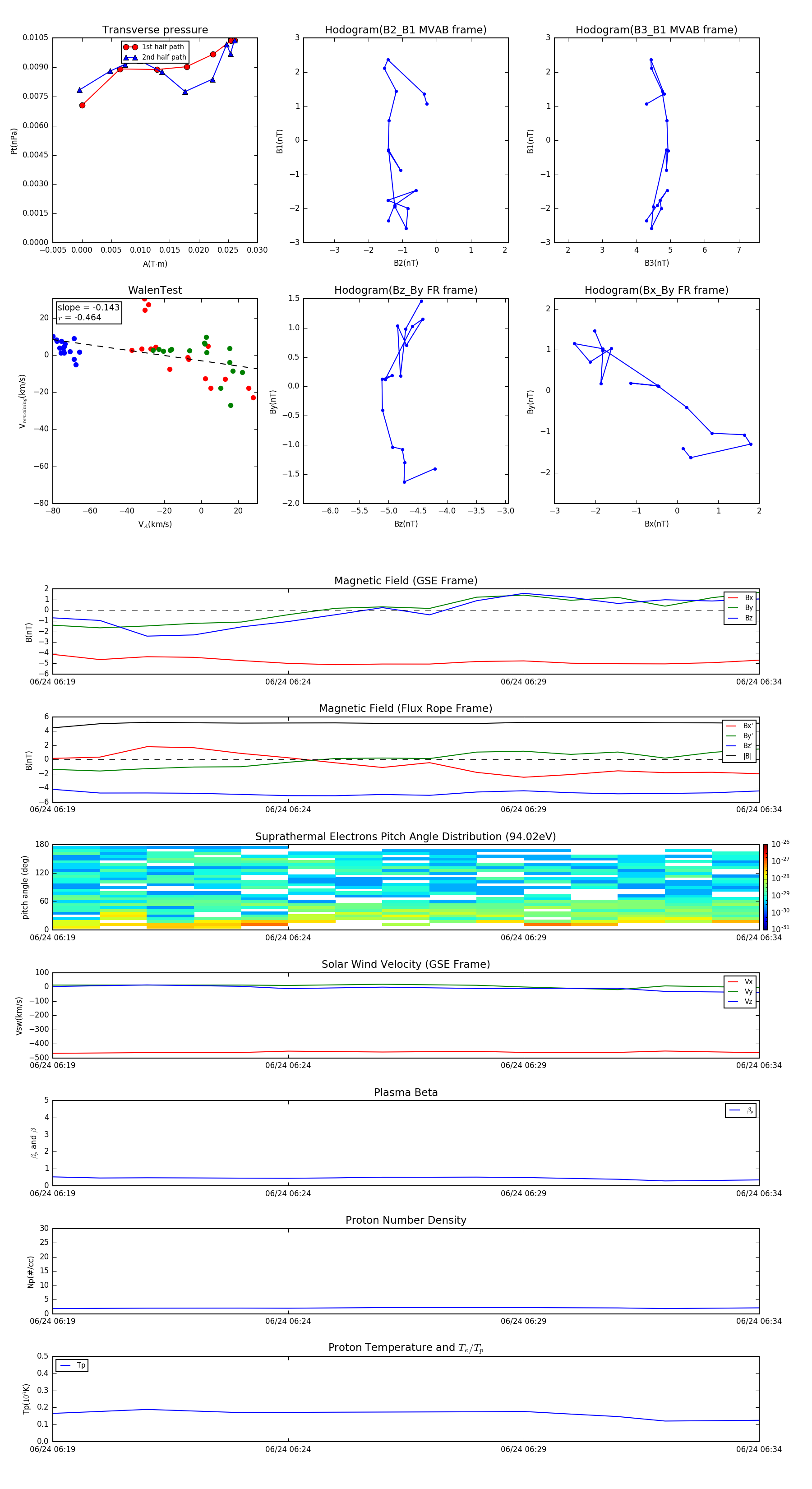Click "Bx'" in flux rope legend

click(748, 726)
